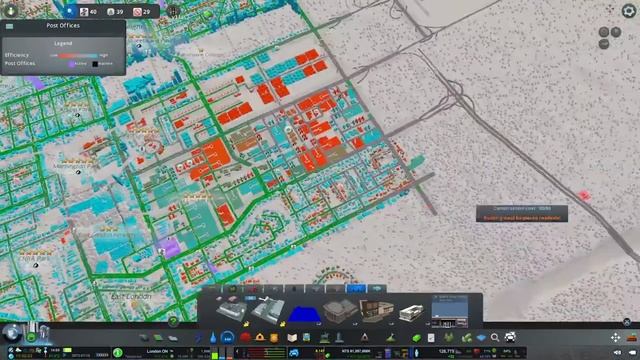Image resolution: width=640 pixels, height=360 pixels.
Task: Click the money balance in status bar
Action: click(x=356, y=351)
